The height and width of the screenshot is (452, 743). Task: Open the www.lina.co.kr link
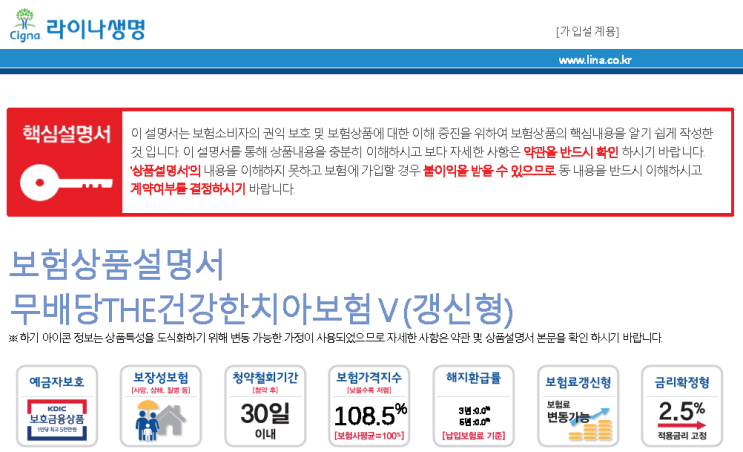pyautogui.click(x=595, y=60)
